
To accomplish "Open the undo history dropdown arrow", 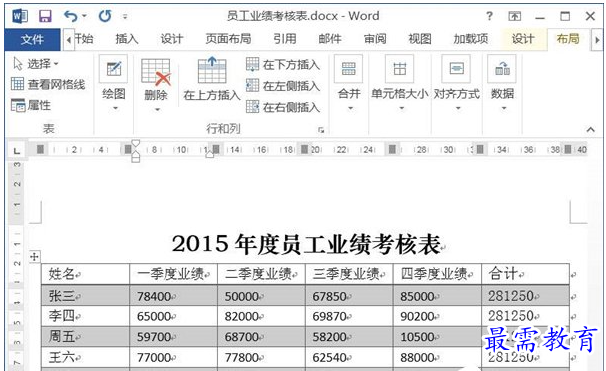I will coord(84,16).
